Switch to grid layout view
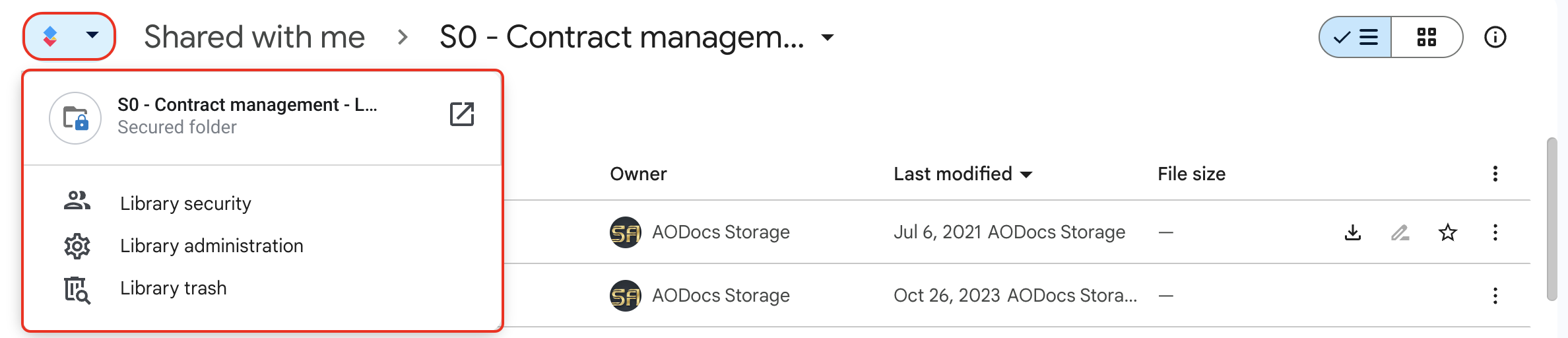The image size is (1568, 338). coord(1427,37)
